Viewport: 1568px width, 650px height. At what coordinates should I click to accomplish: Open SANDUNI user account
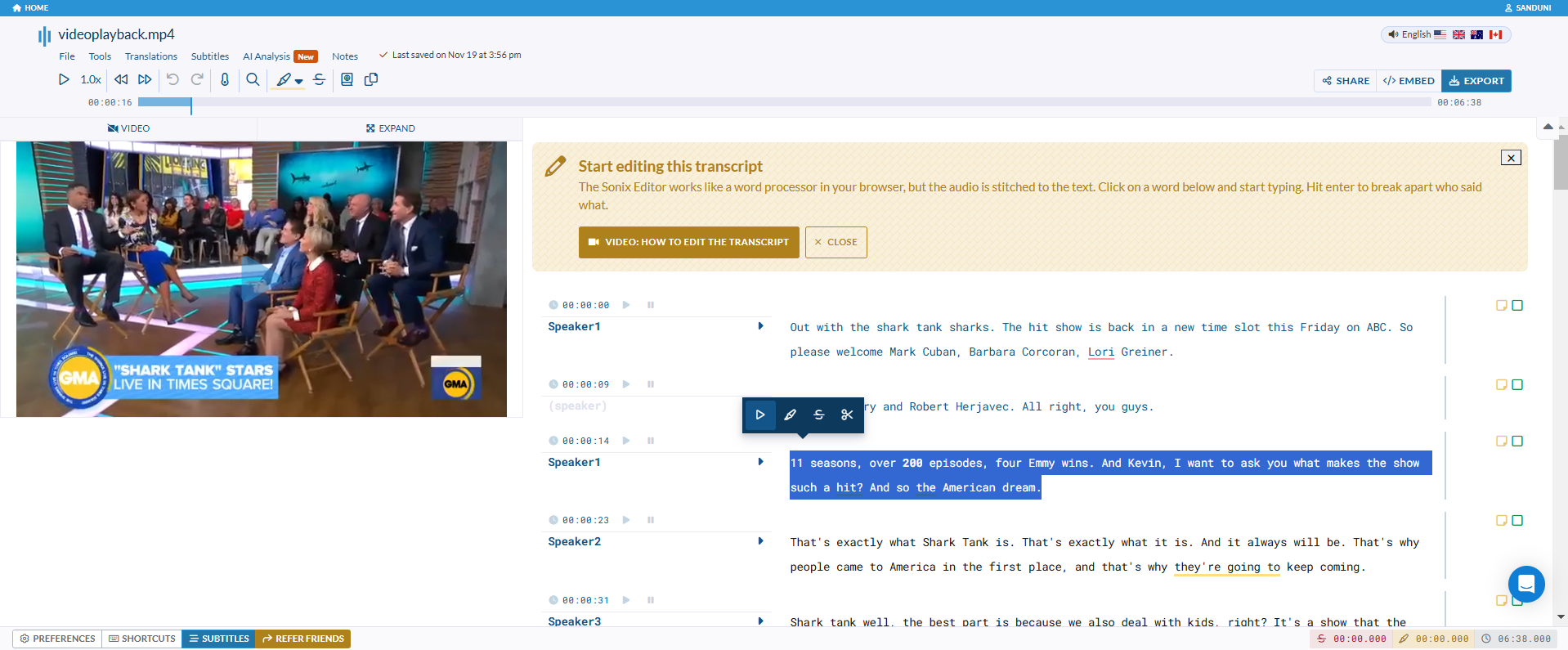[1528, 7]
